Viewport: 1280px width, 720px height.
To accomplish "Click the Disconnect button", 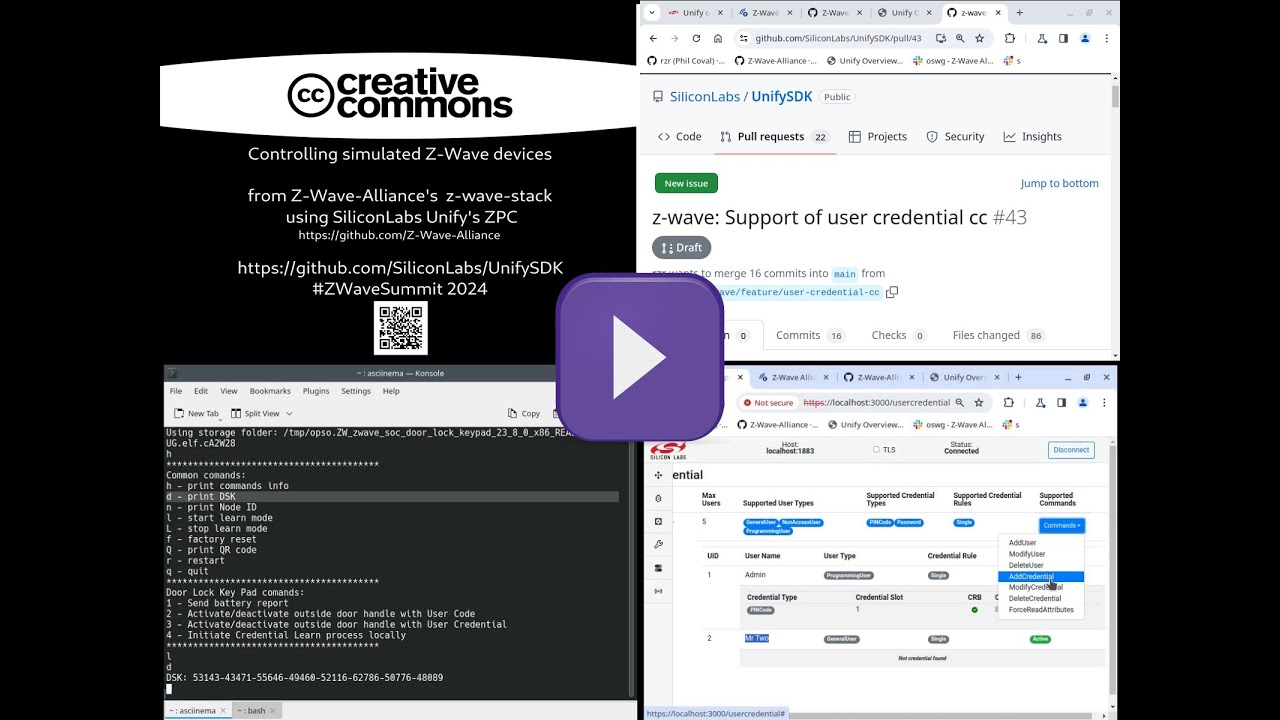I will coord(1071,450).
